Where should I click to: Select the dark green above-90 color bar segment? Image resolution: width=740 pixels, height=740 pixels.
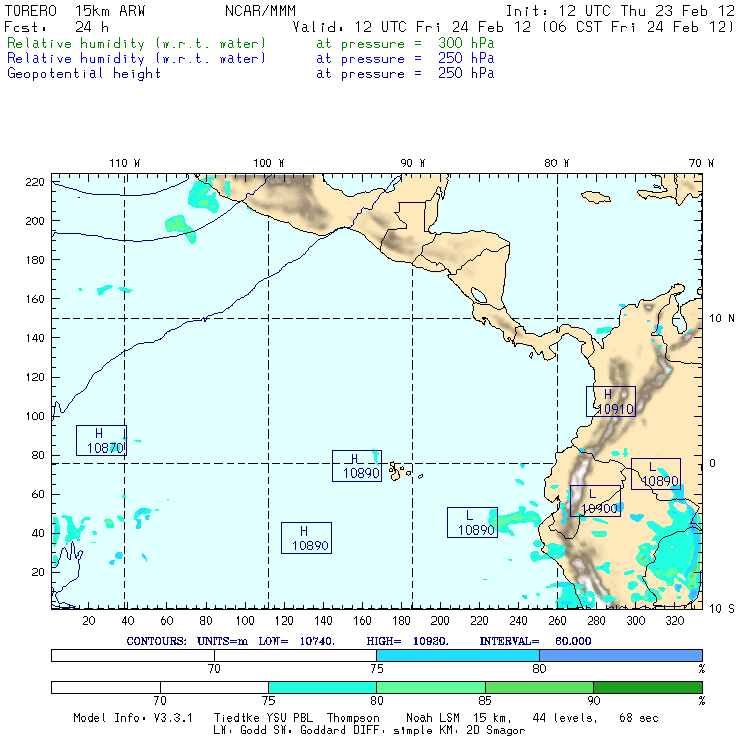click(648, 687)
